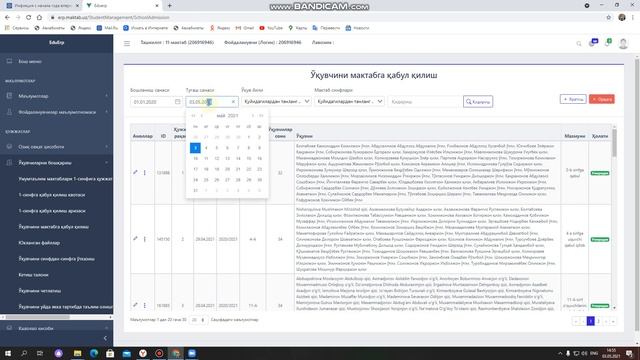Open the top bar search icon
The image size is (640, 360).
578,43
